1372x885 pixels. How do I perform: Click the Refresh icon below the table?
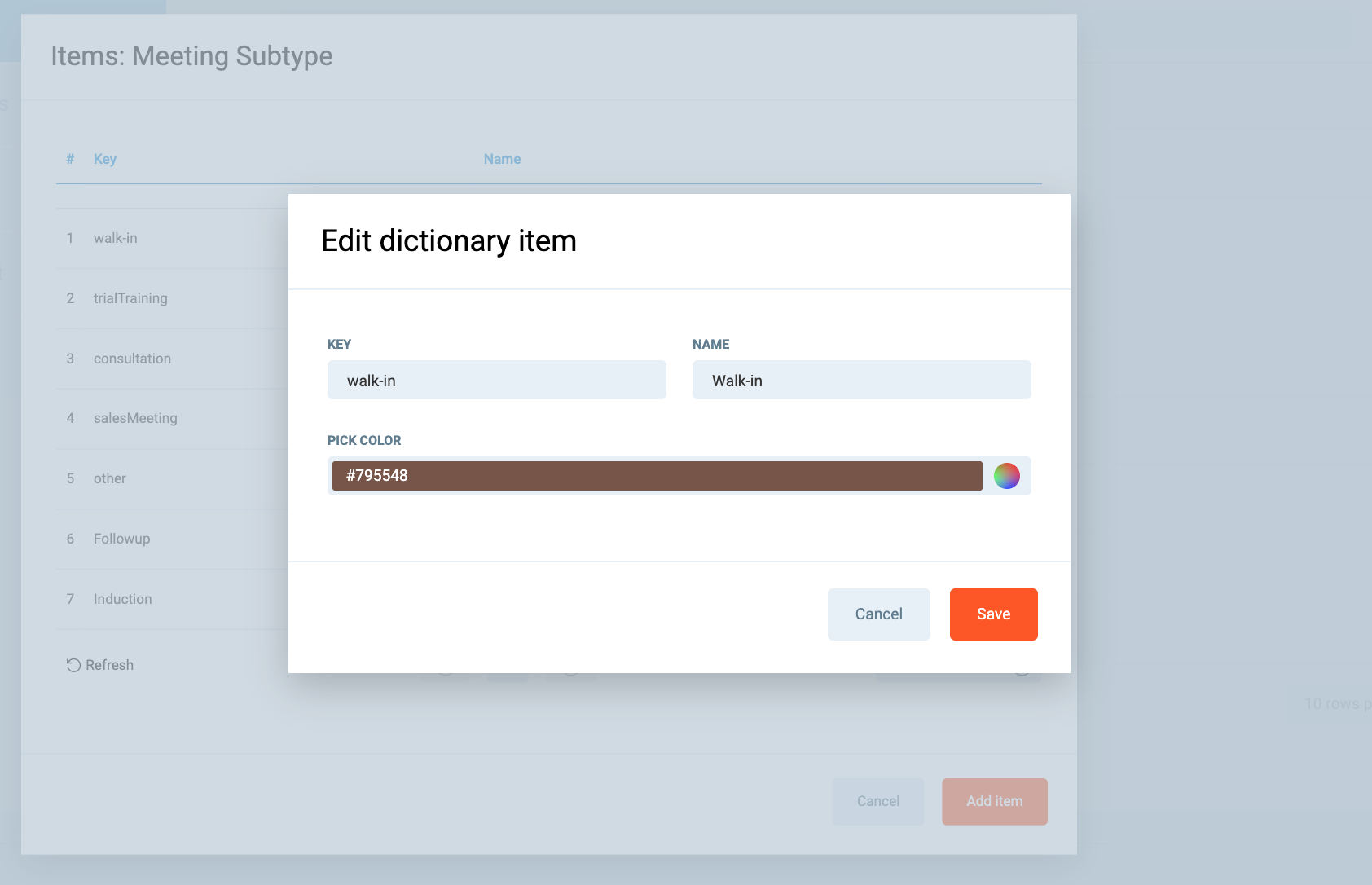click(73, 665)
